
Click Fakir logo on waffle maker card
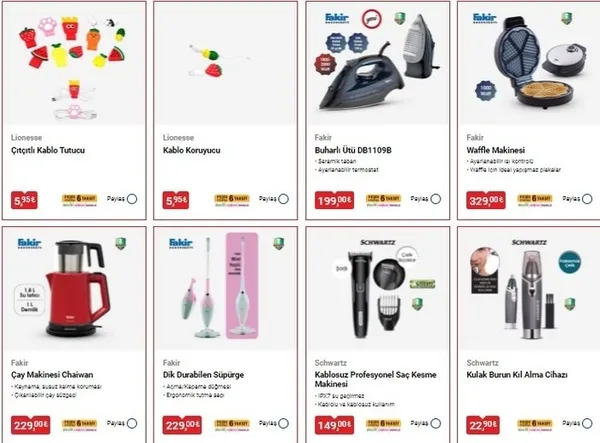pyautogui.click(x=485, y=18)
